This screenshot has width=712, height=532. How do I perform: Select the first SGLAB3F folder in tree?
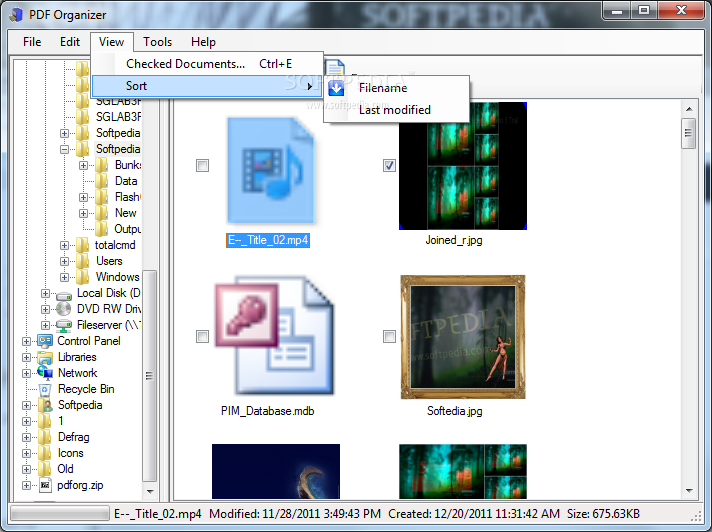118,102
